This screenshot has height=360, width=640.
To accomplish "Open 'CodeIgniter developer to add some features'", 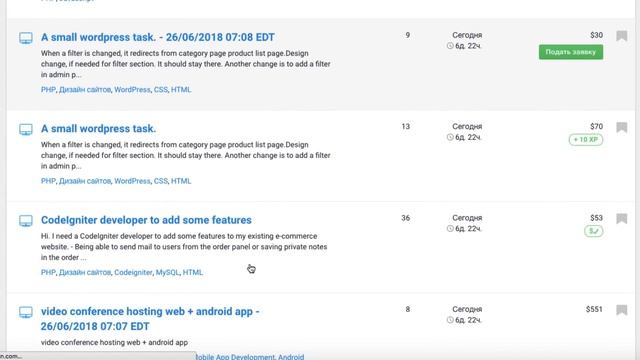I will point(146,220).
